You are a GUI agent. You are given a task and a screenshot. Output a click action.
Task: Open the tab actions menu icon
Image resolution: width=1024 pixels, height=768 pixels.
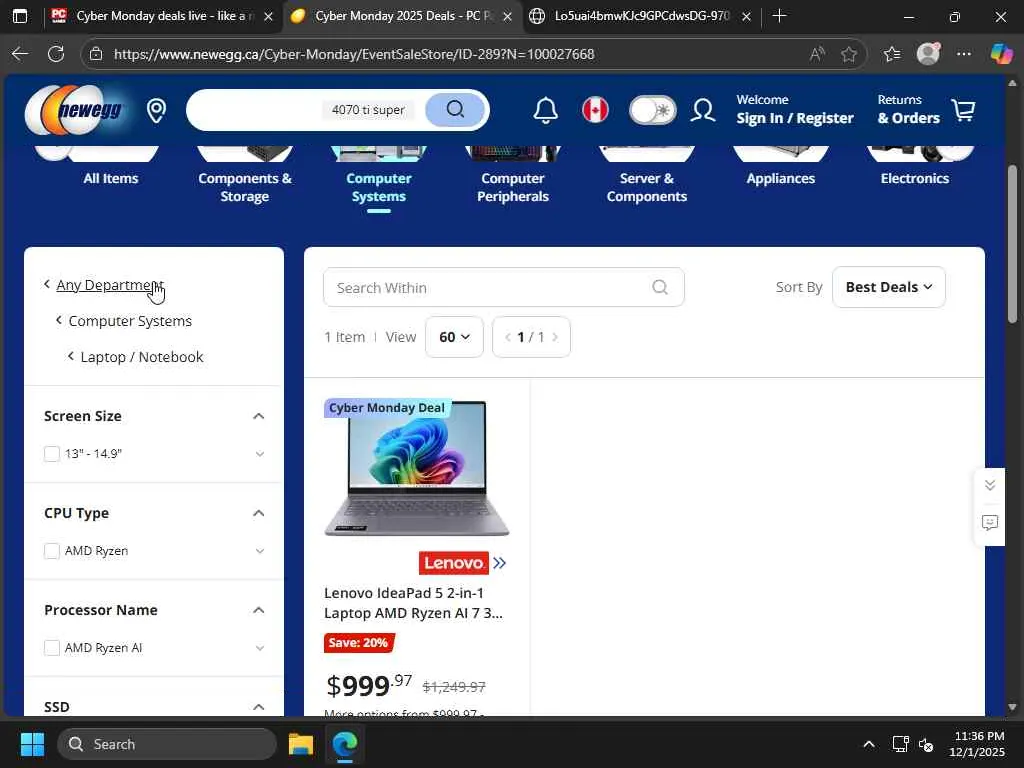coord(20,16)
